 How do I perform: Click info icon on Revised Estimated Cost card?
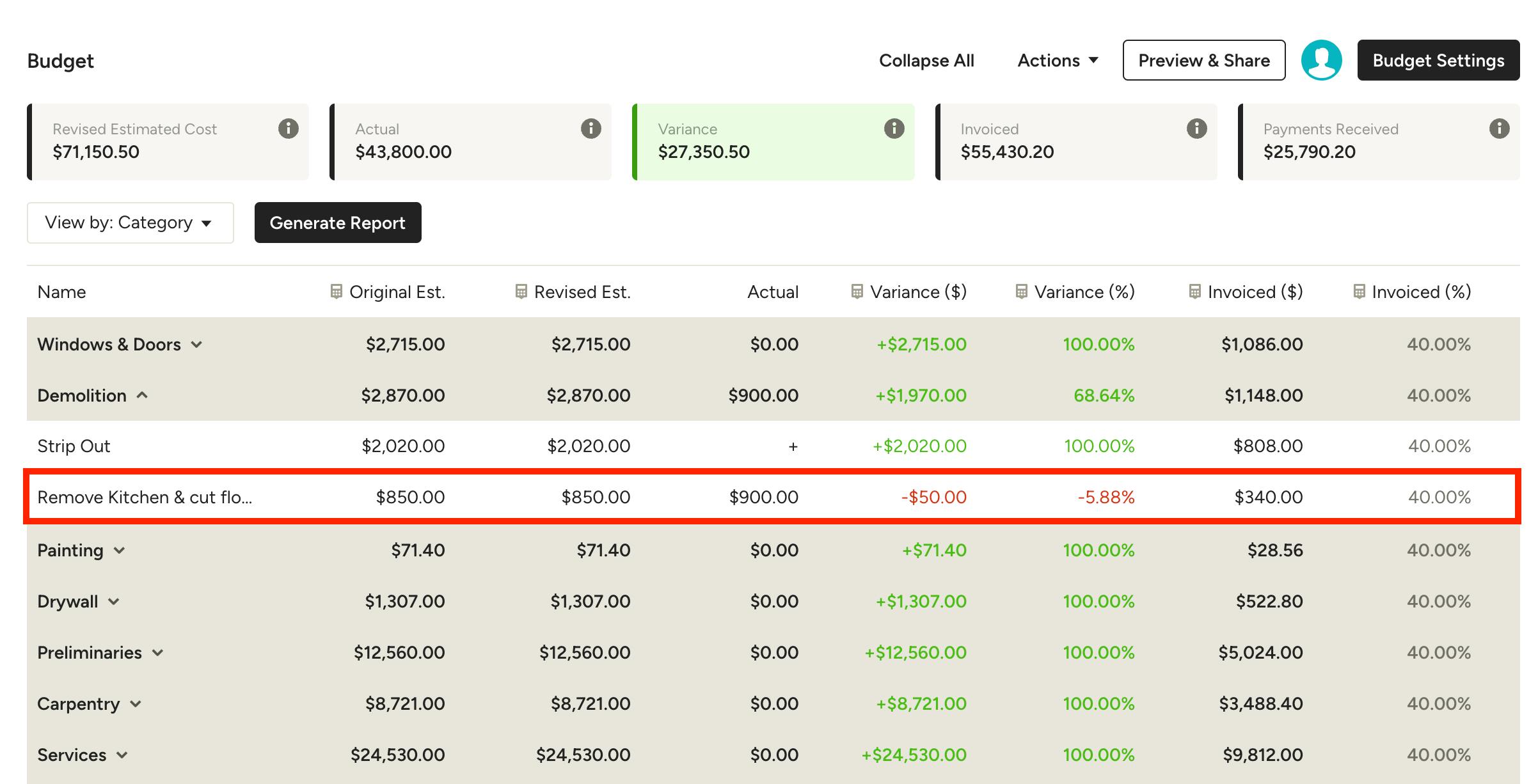(289, 129)
